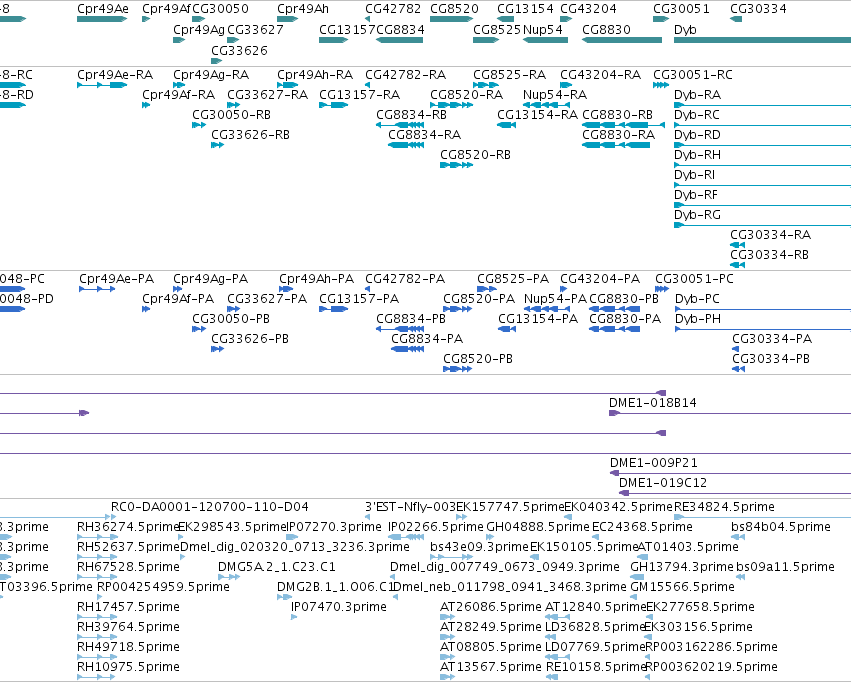The height and width of the screenshot is (682, 851).
Task: Click the Nup54 gene feature
Action: point(545,40)
